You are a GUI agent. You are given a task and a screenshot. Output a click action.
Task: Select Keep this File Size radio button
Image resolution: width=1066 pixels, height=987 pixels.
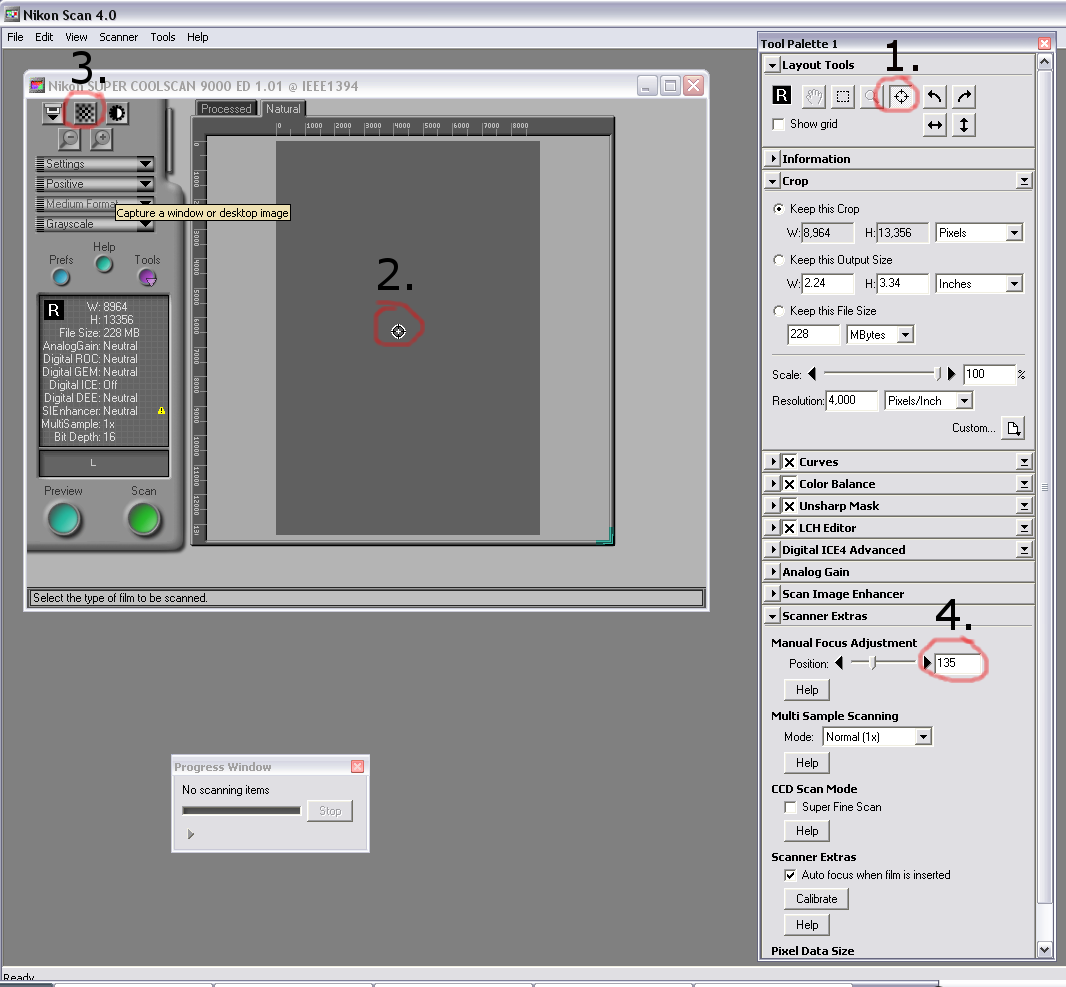tap(779, 311)
